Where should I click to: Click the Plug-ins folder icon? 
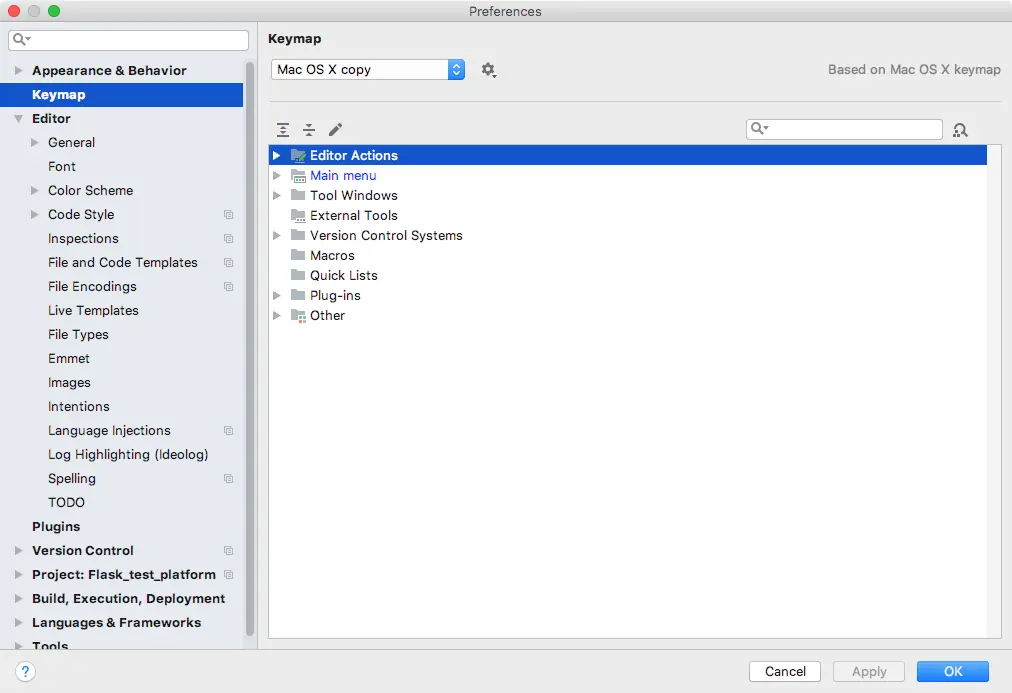point(298,295)
